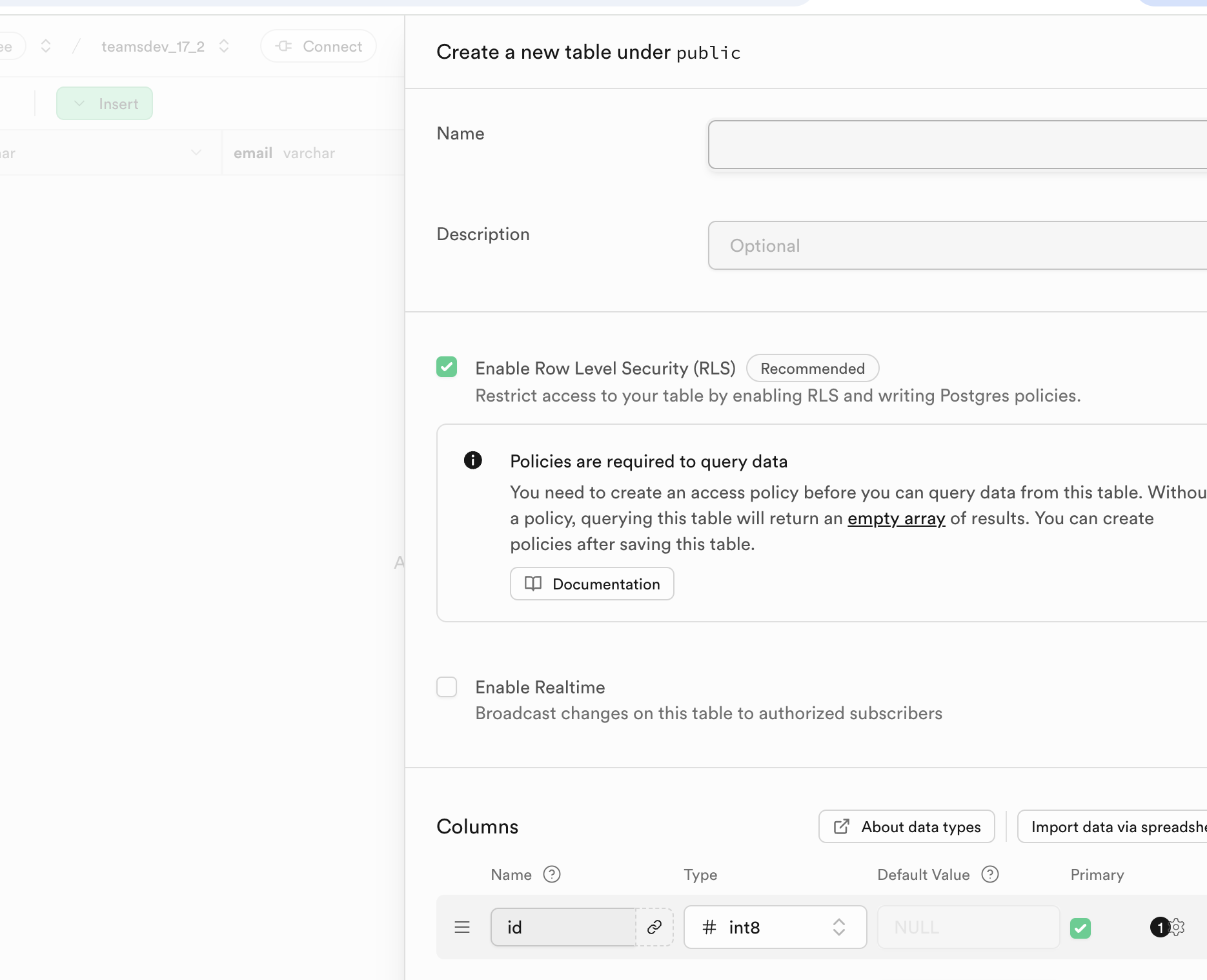Disable the Row Level Security checkbox
Viewport: 1207px width, 980px height.
pyautogui.click(x=447, y=367)
